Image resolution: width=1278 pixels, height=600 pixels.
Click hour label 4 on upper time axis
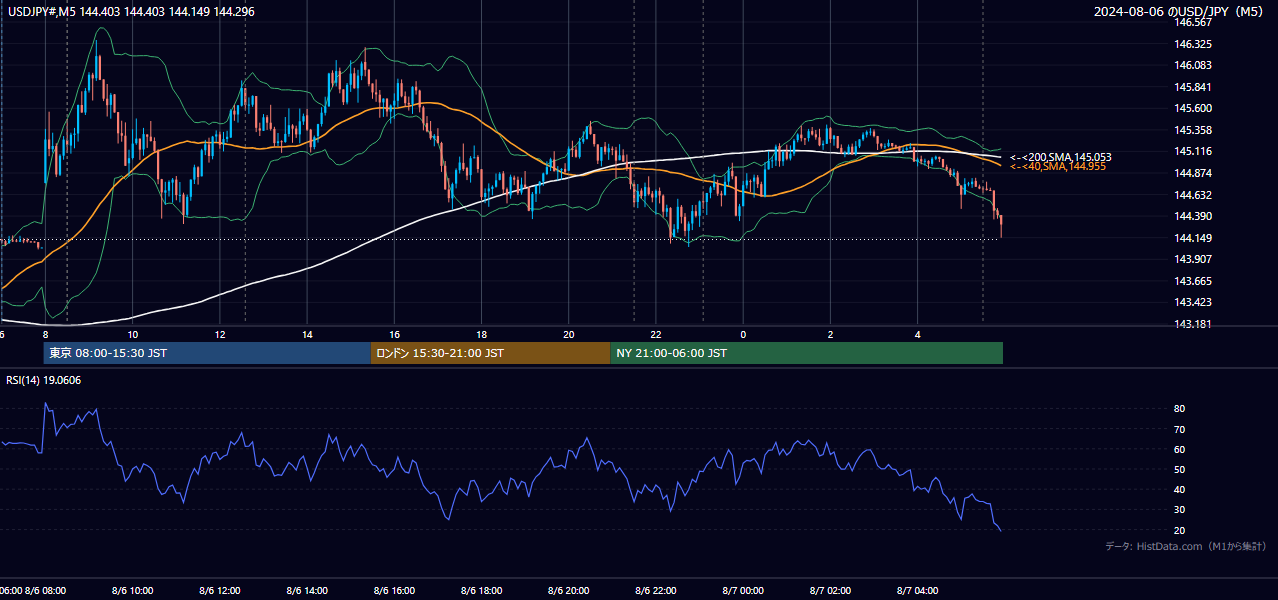918,334
